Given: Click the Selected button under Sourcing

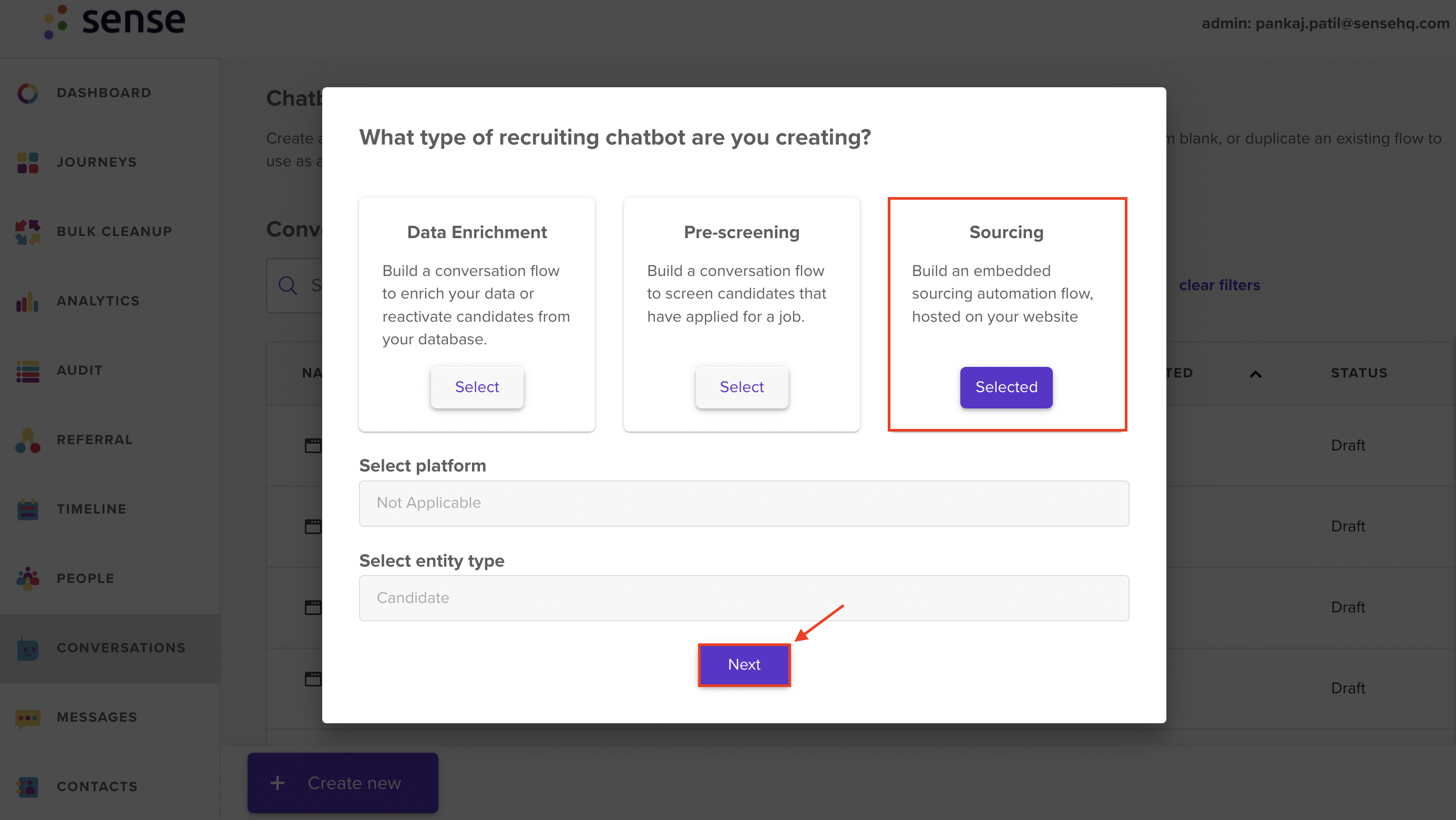Looking at the screenshot, I should (x=1006, y=387).
